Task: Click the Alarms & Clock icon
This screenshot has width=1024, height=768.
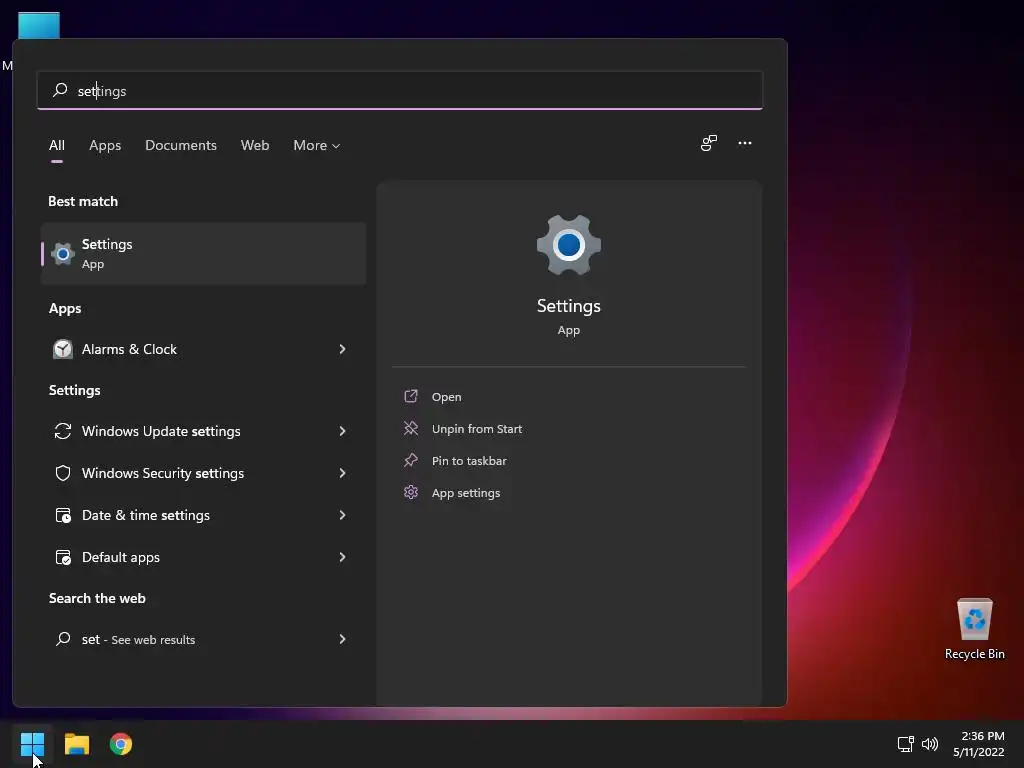Action: 63,349
